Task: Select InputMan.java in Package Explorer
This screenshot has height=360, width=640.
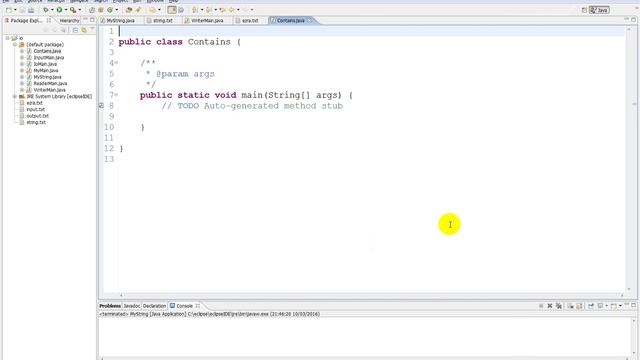Action: [x=49, y=58]
